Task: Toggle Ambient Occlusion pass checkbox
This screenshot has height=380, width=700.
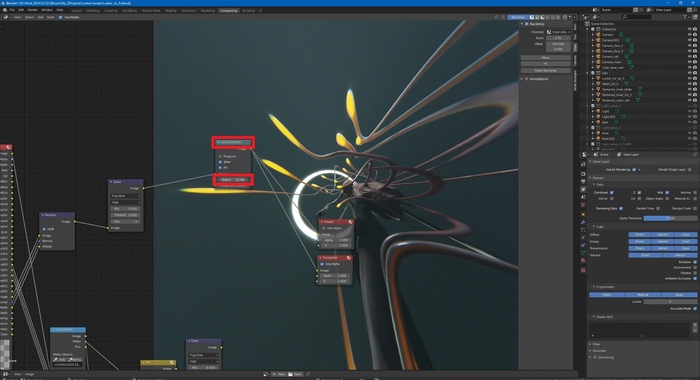Action: point(695,278)
